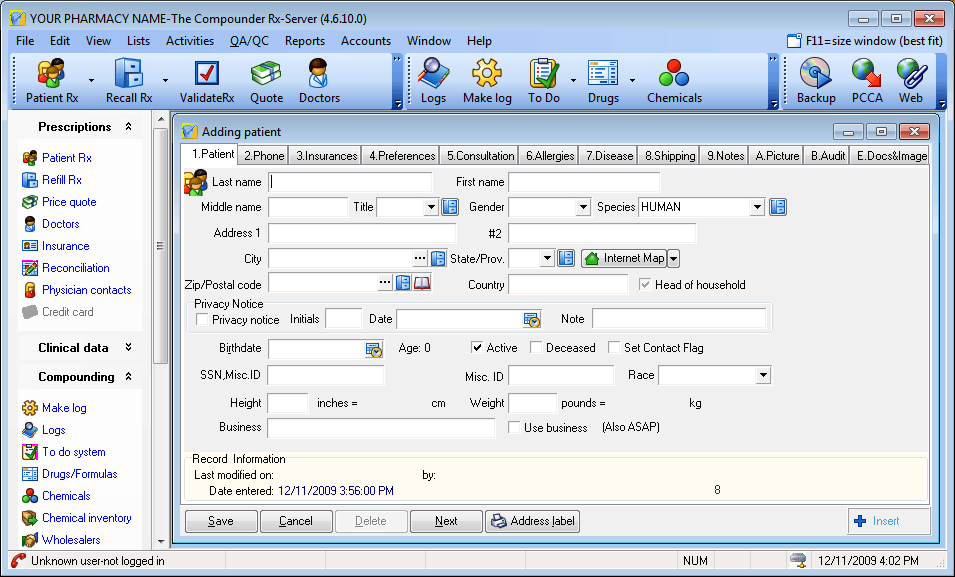The image size is (955, 577).
Task: Click the Save button
Action: [221, 521]
